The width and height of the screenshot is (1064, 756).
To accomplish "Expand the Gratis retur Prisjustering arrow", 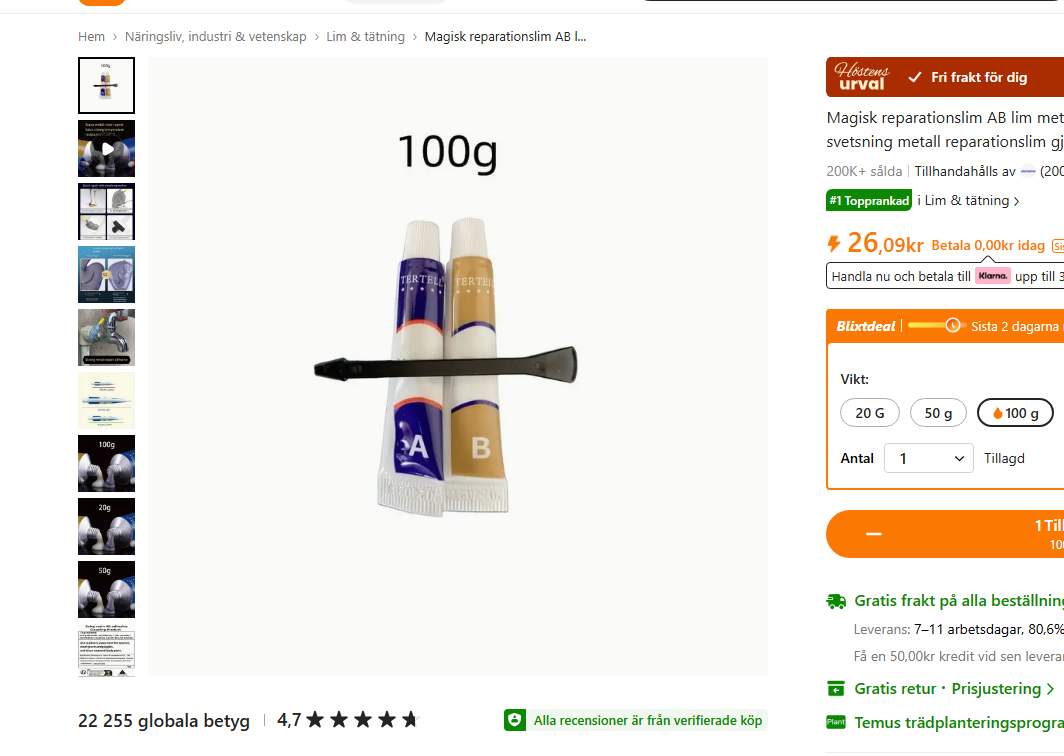I will (x=1050, y=689).
